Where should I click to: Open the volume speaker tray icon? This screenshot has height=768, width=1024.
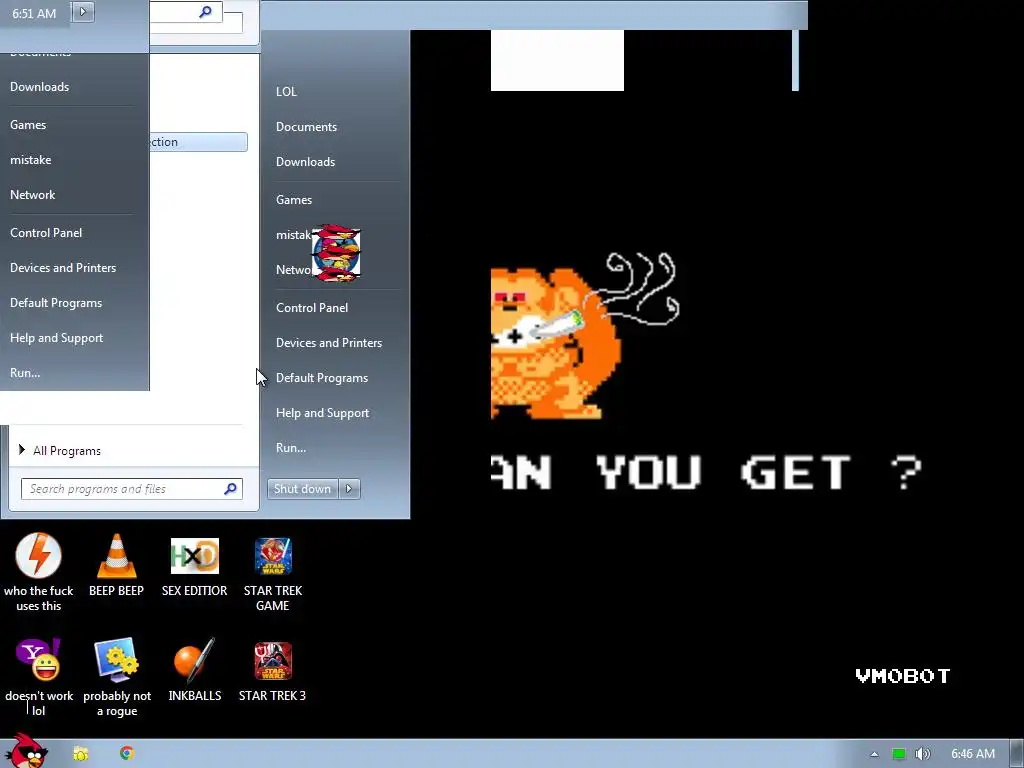click(x=923, y=754)
